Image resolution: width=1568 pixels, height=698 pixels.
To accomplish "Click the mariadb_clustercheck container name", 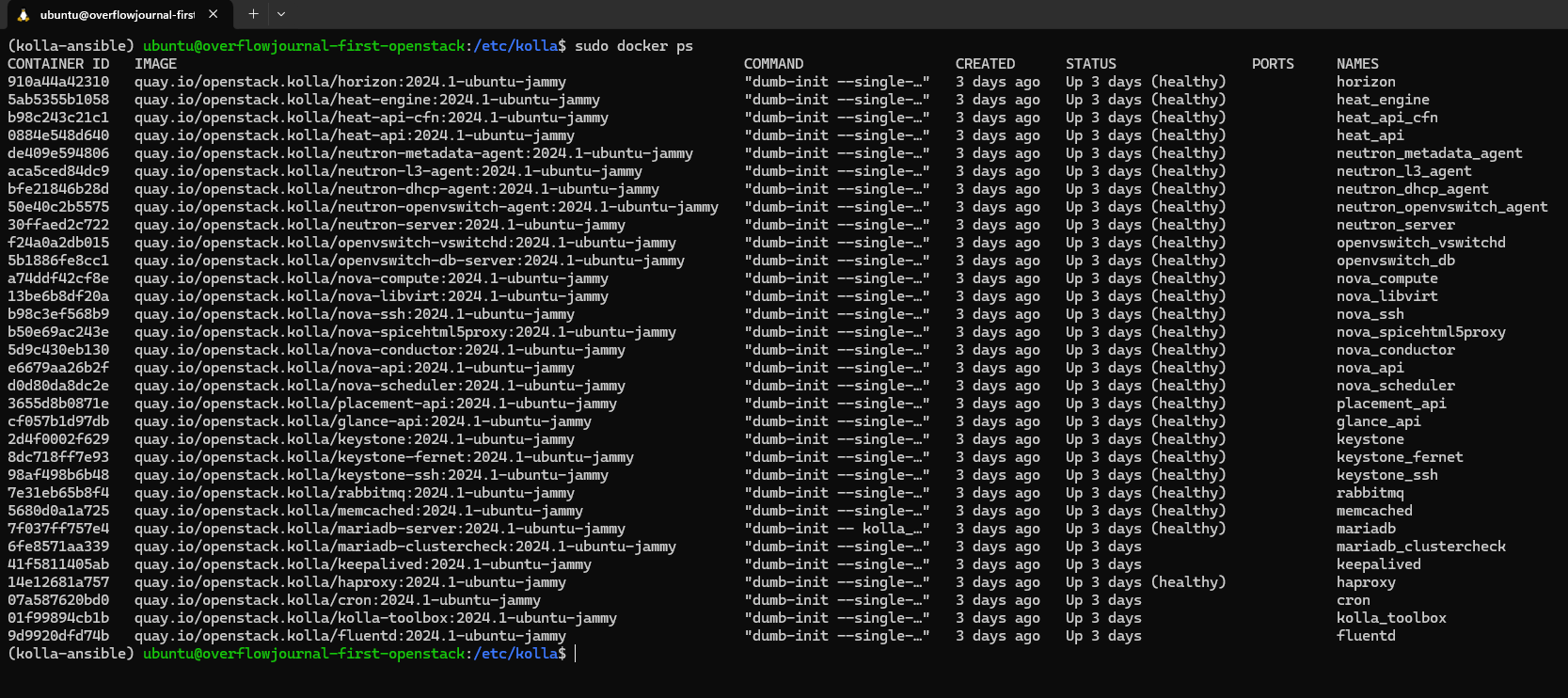I will click(1421, 547).
